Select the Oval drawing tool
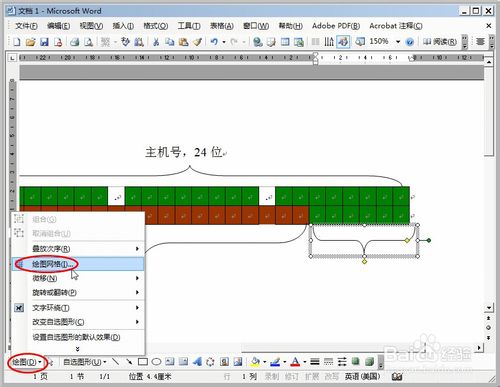The width and height of the screenshot is (500, 387). coord(156,362)
